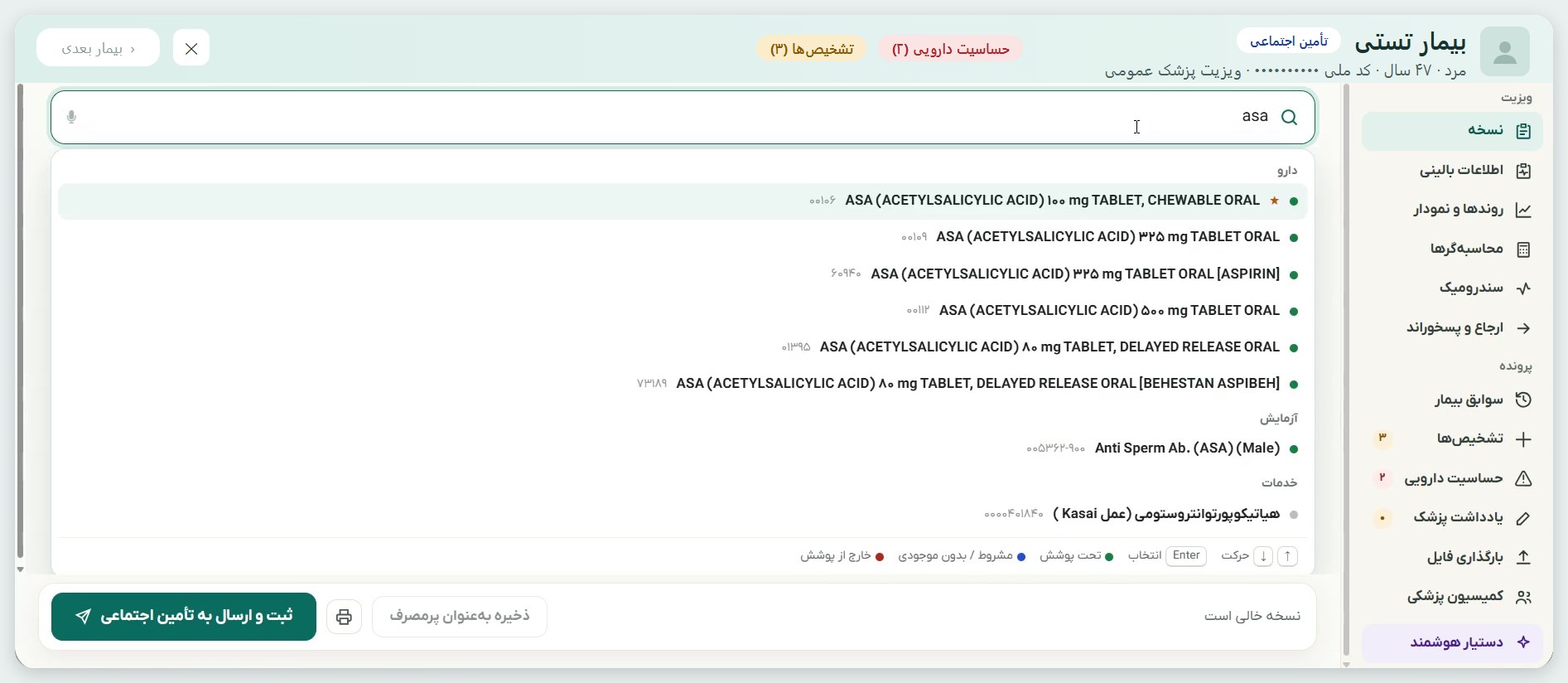Click the تأمین اجتماعی insurance badge
Image resolution: width=1568 pixels, height=683 pixels.
(x=1289, y=41)
